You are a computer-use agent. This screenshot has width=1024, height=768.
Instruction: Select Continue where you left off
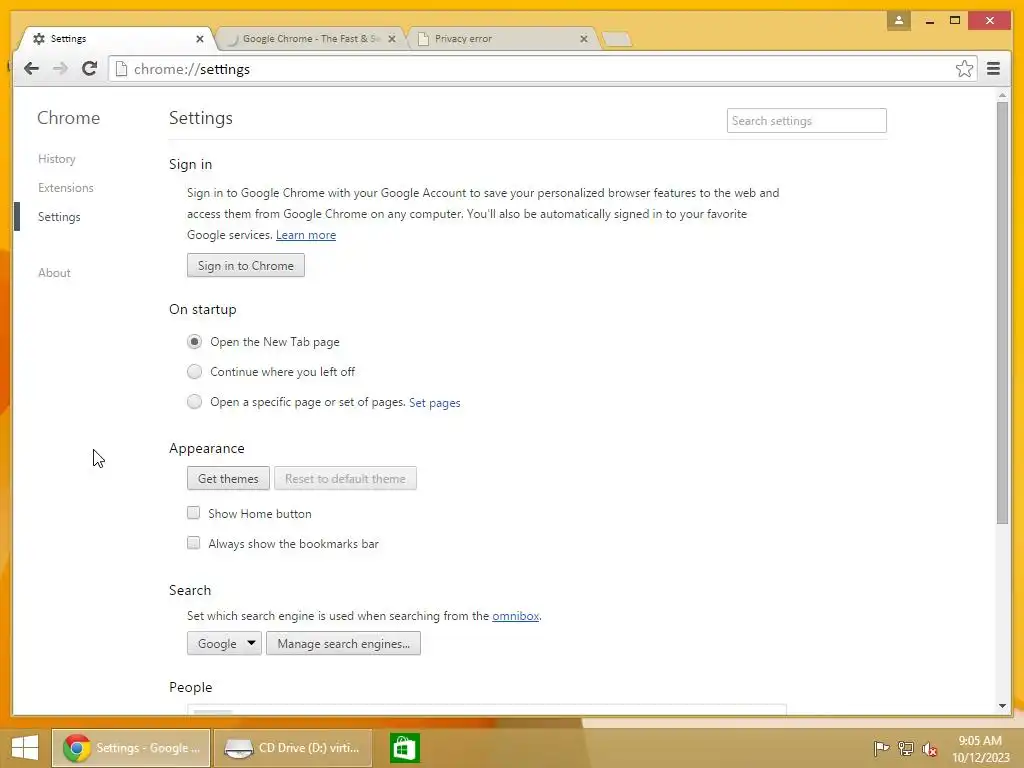(194, 372)
